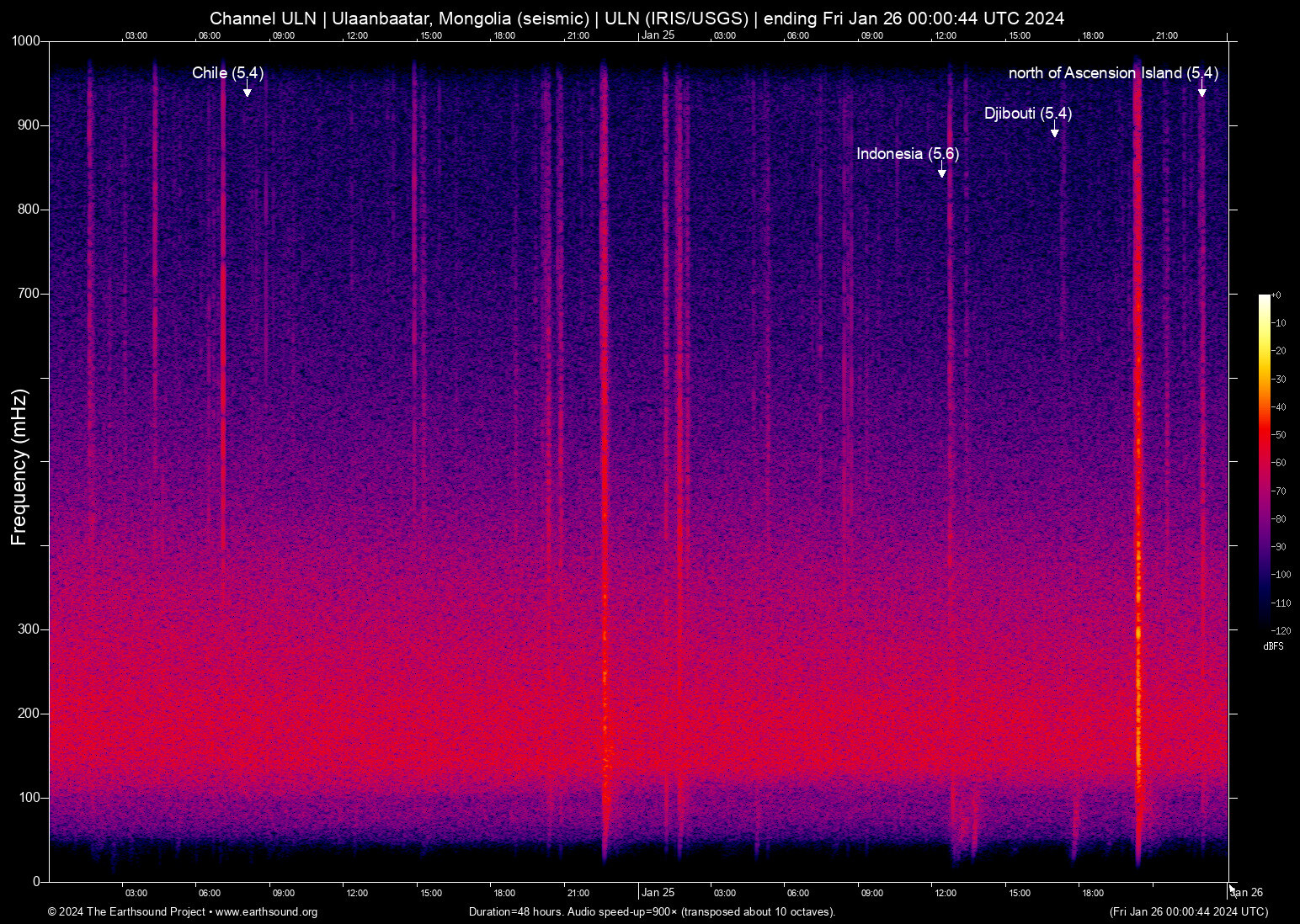Click the arrow marker below Chile (5.4)

coord(247,91)
